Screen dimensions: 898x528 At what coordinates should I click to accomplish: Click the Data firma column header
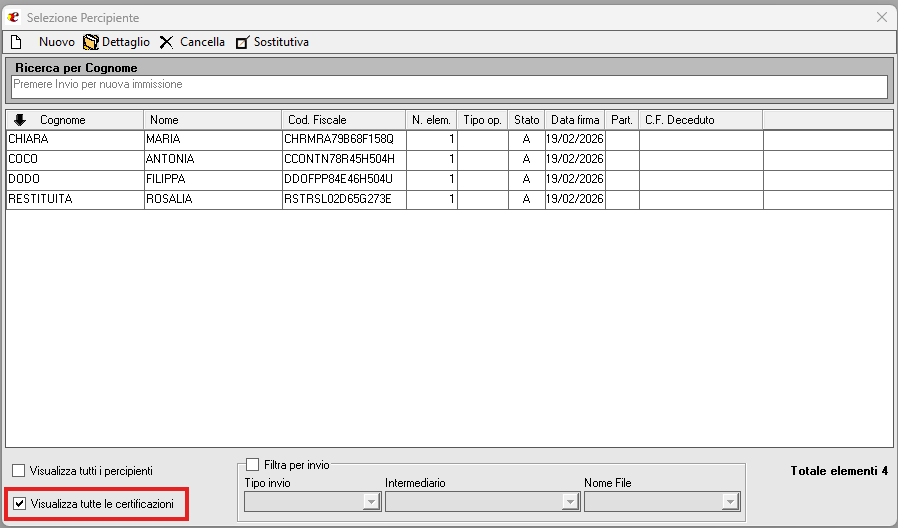pos(575,120)
